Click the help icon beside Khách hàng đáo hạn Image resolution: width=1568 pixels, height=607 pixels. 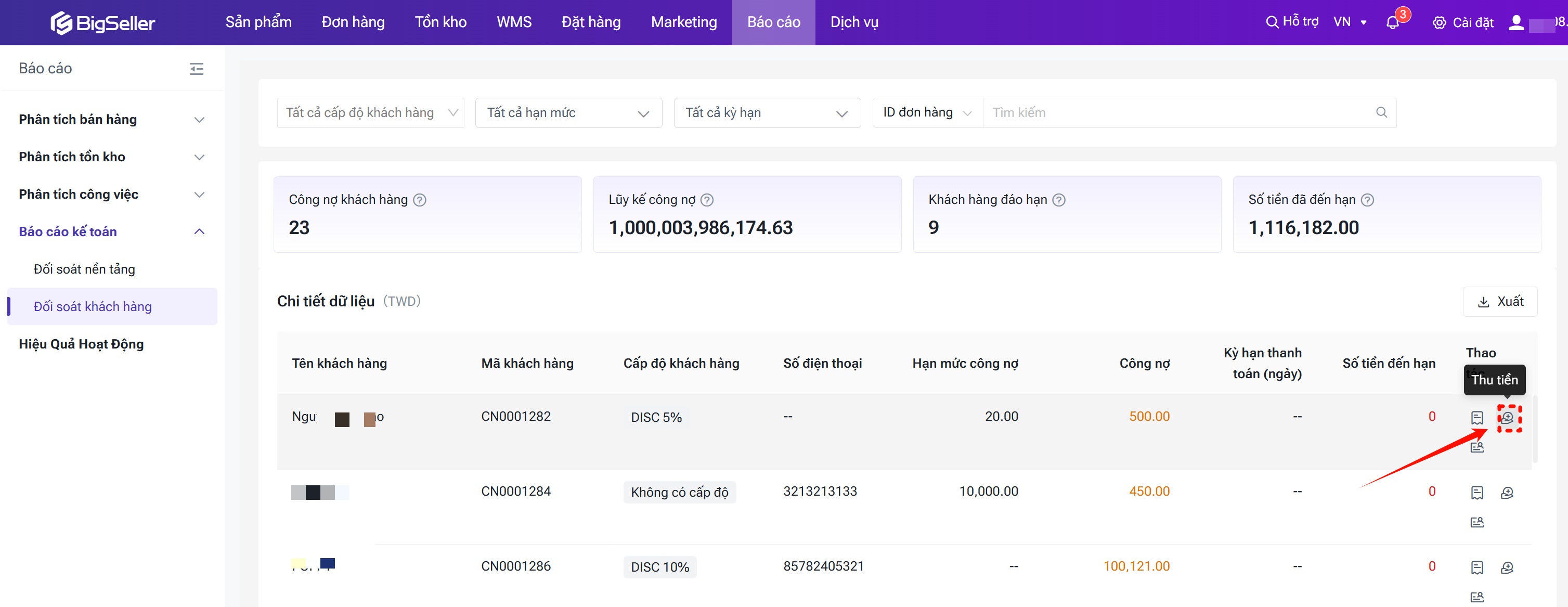point(1059,200)
